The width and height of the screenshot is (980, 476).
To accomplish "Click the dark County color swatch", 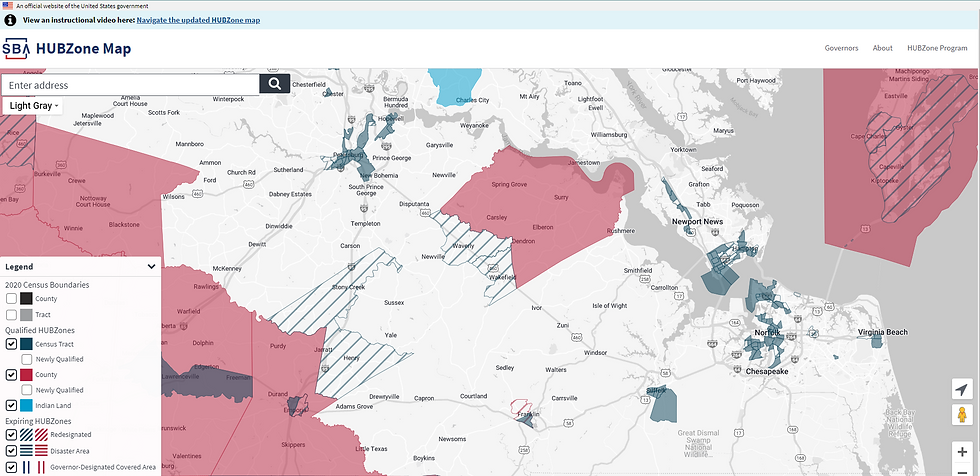I will pyautogui.click(x=26, y=299).
